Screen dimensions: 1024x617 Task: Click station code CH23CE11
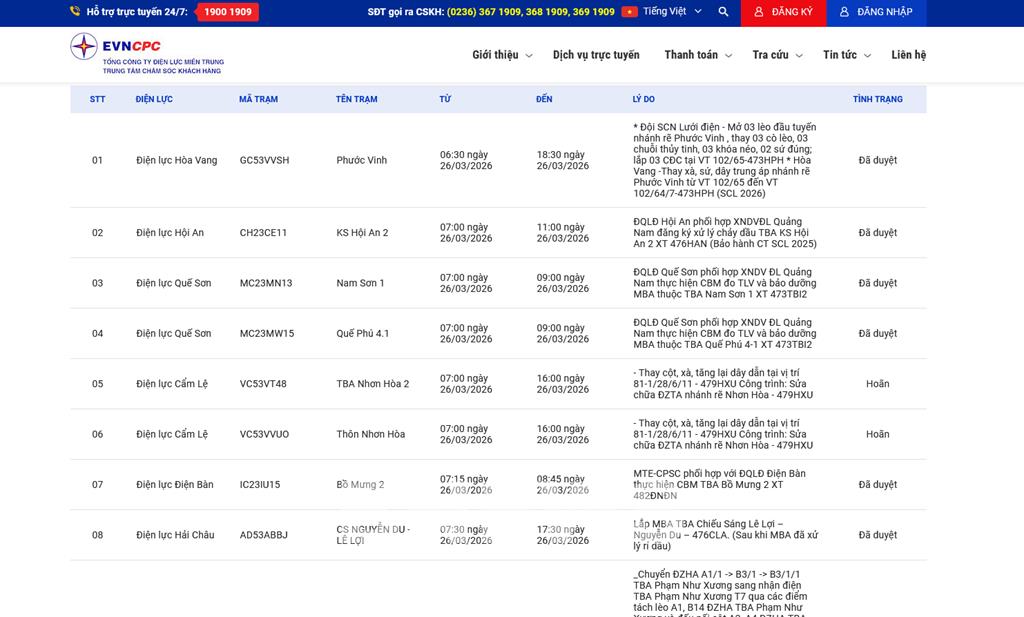pos(263,233)
